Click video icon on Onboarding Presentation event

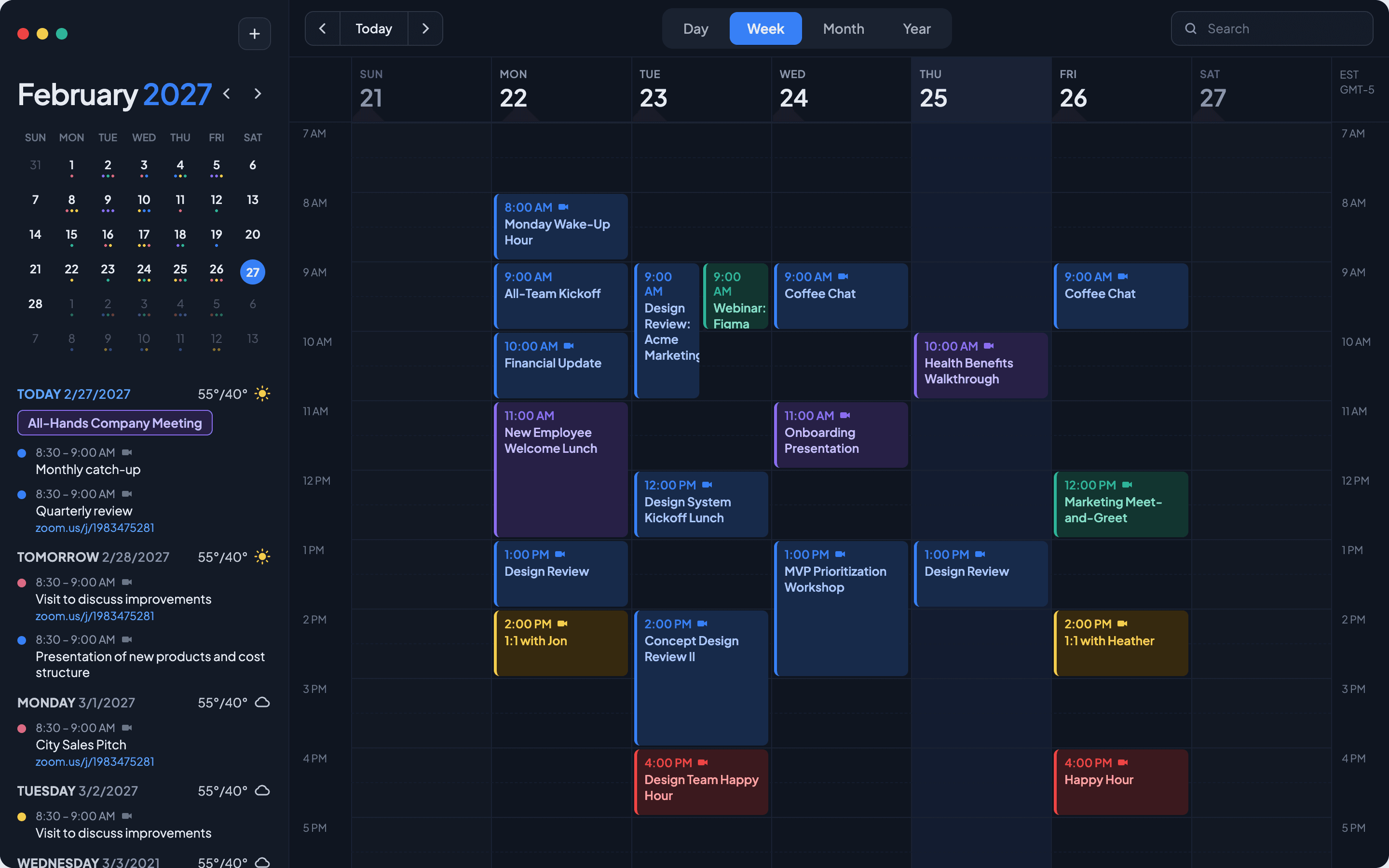click(845, 415)
